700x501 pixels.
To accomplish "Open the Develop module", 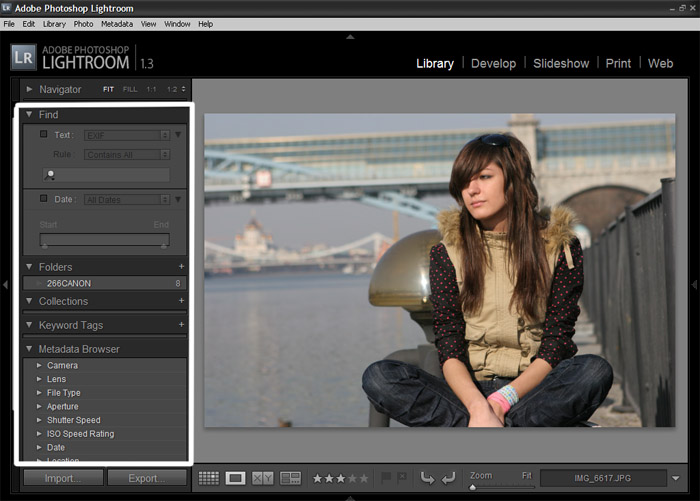I will point(493,63).
